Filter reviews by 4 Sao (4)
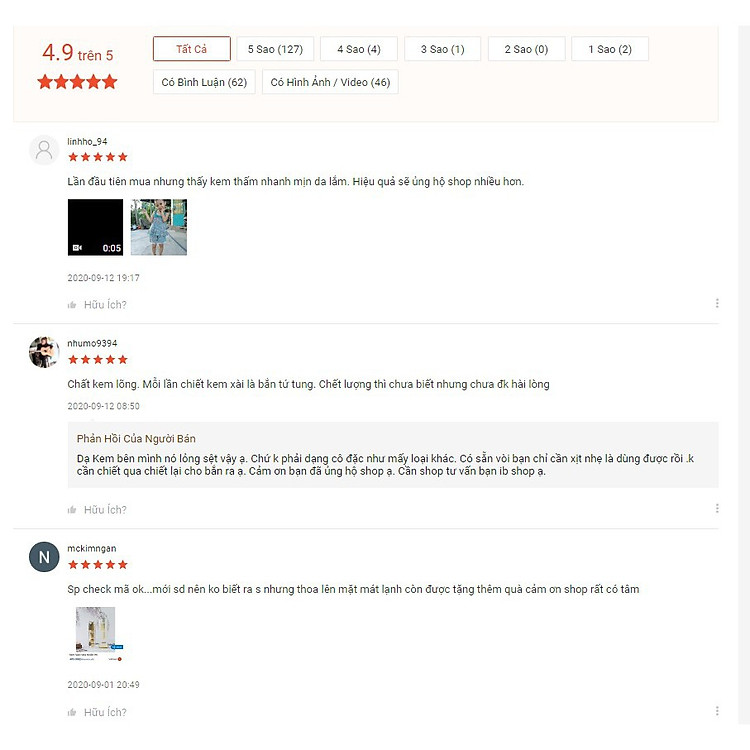The image size is (750, 750). point(359,49)
